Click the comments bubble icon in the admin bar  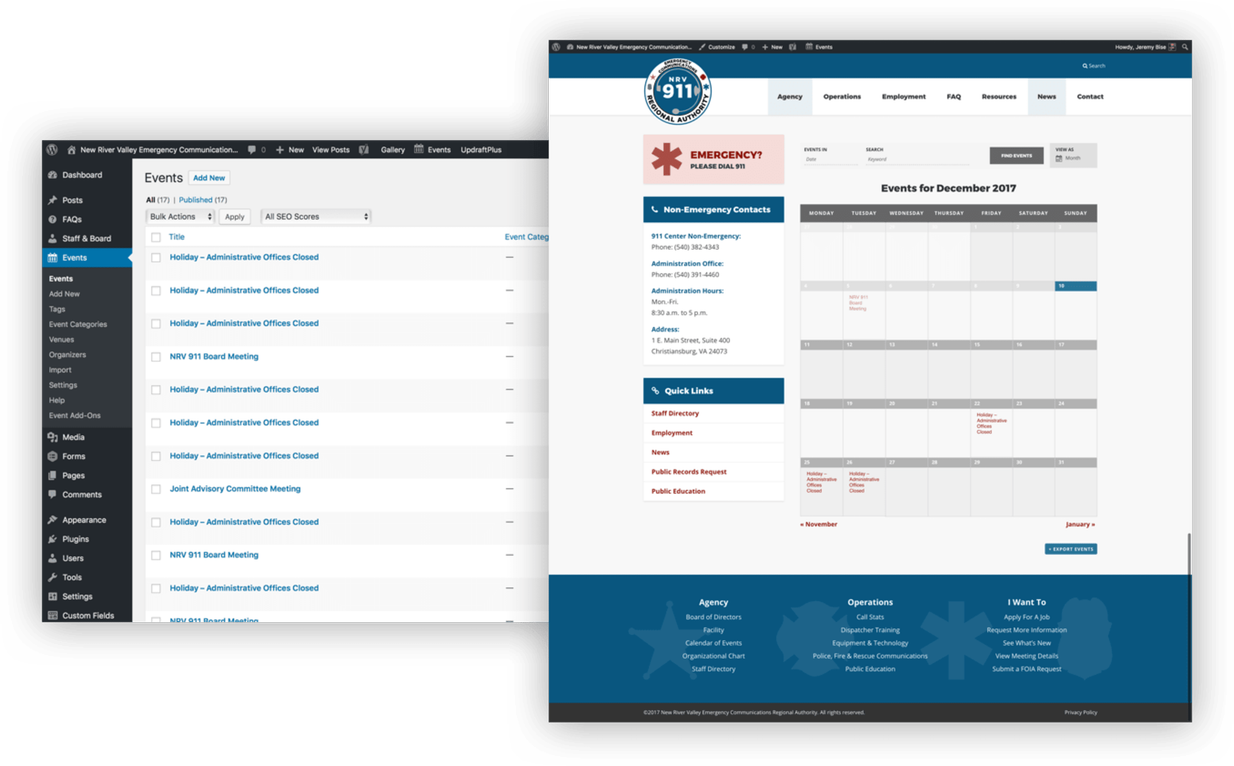coord(252,149)
